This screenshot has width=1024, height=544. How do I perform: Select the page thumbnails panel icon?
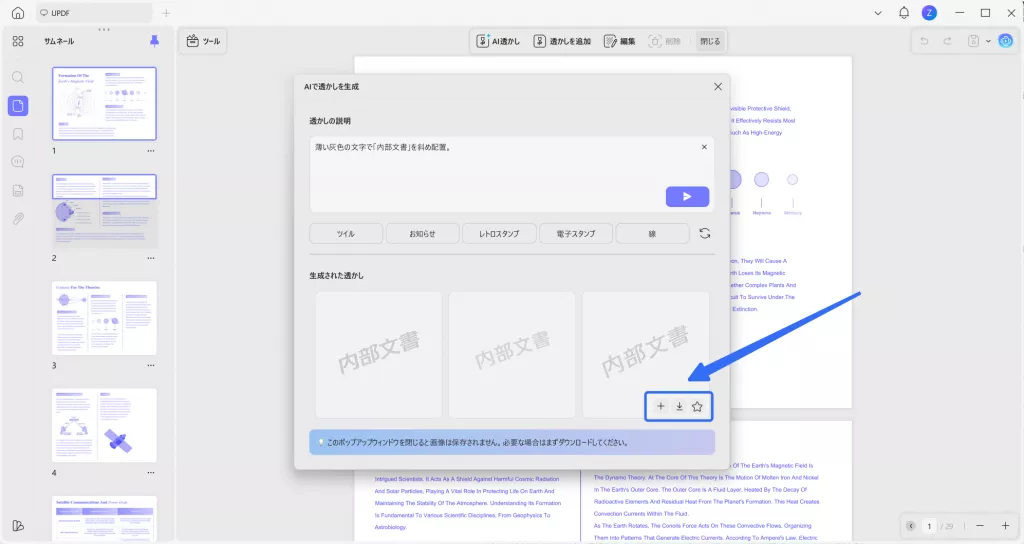click(18, 106)
